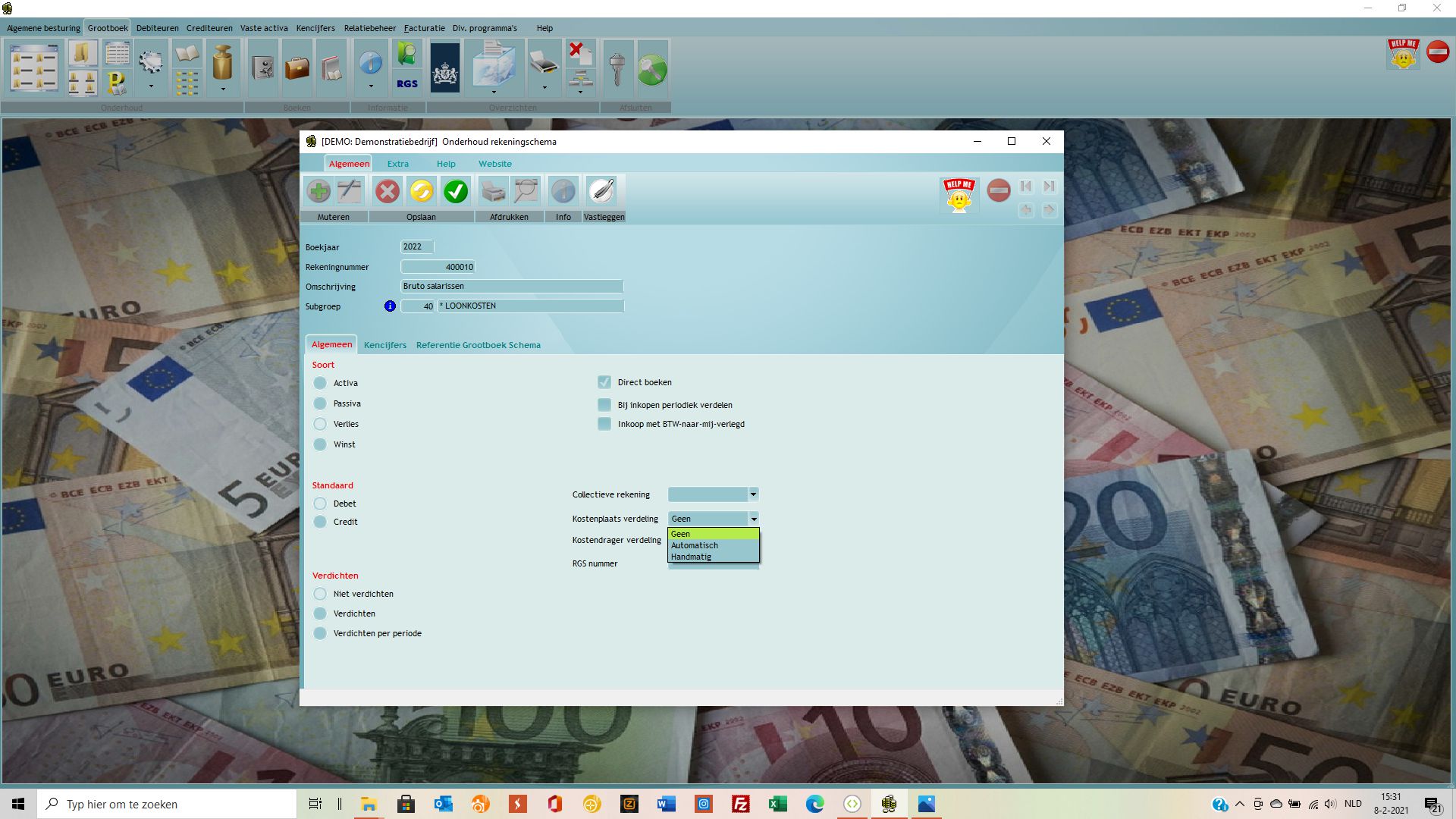Click the Omschrijving field Bruto salarissen

click(x=512, y=286)
